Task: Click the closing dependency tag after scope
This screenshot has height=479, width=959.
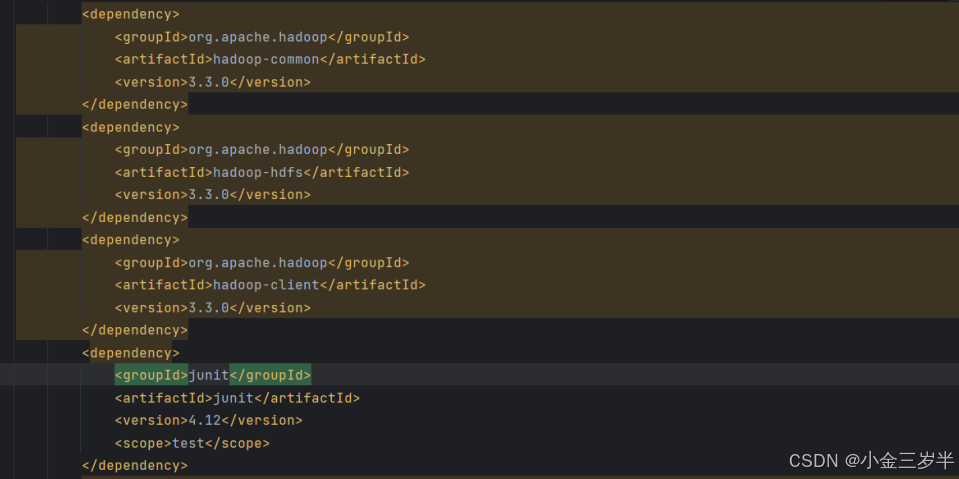Action: click(x=135, y=466)
